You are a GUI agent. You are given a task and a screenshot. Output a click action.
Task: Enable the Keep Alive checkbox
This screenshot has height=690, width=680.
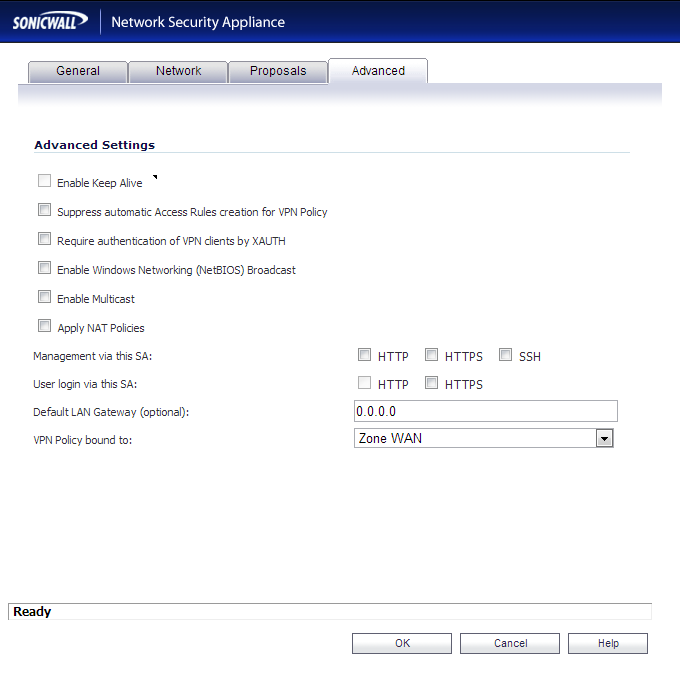[44, 181]
